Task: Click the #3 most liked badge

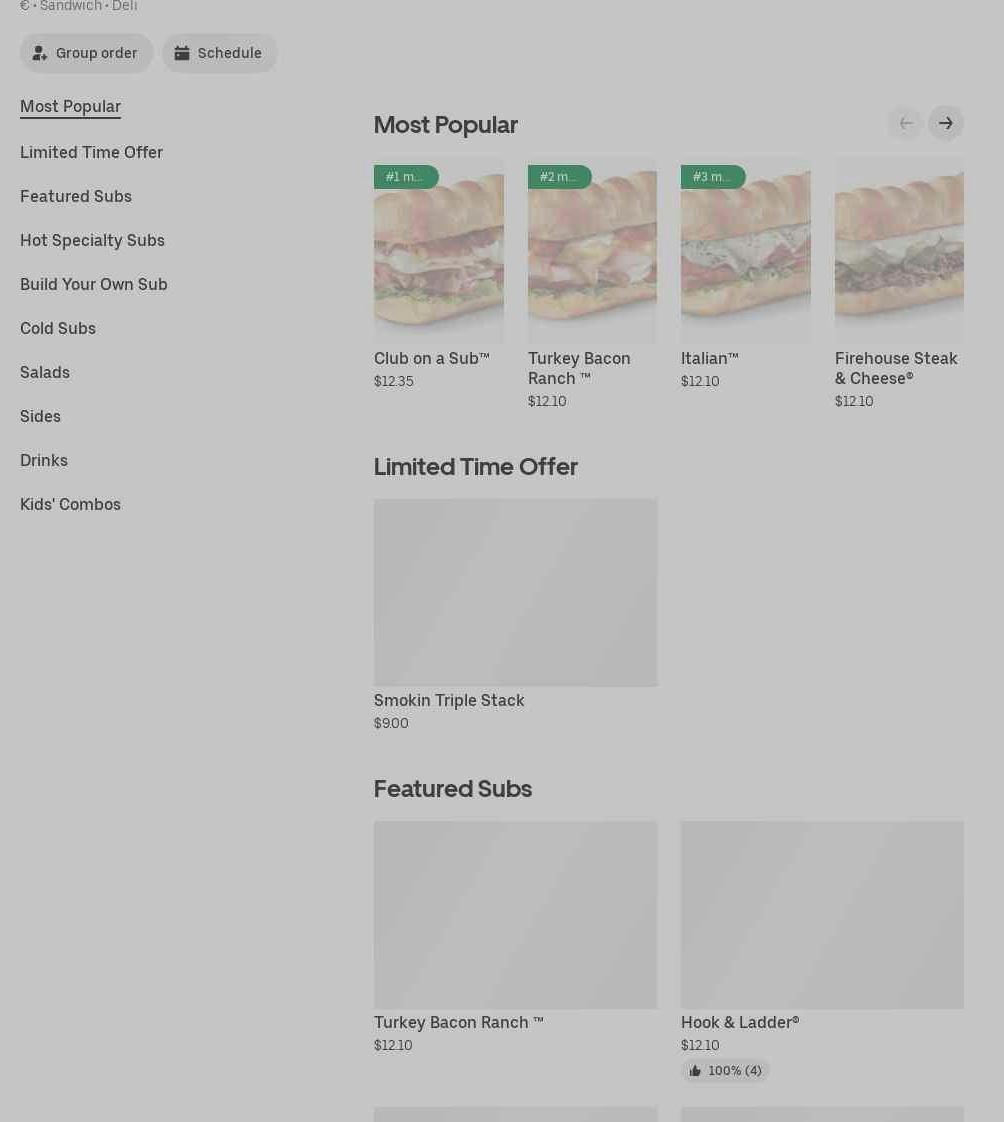Action: click(713, 177)
